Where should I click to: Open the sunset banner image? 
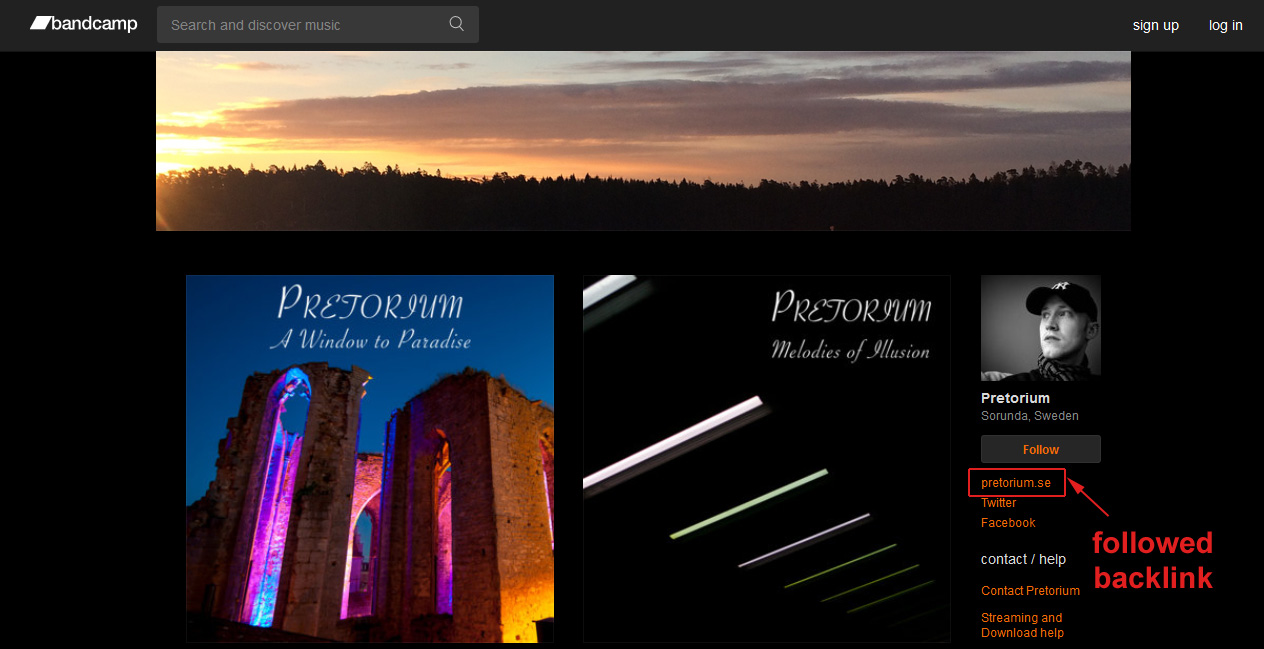pyautogui.click(x=643, y=141)
